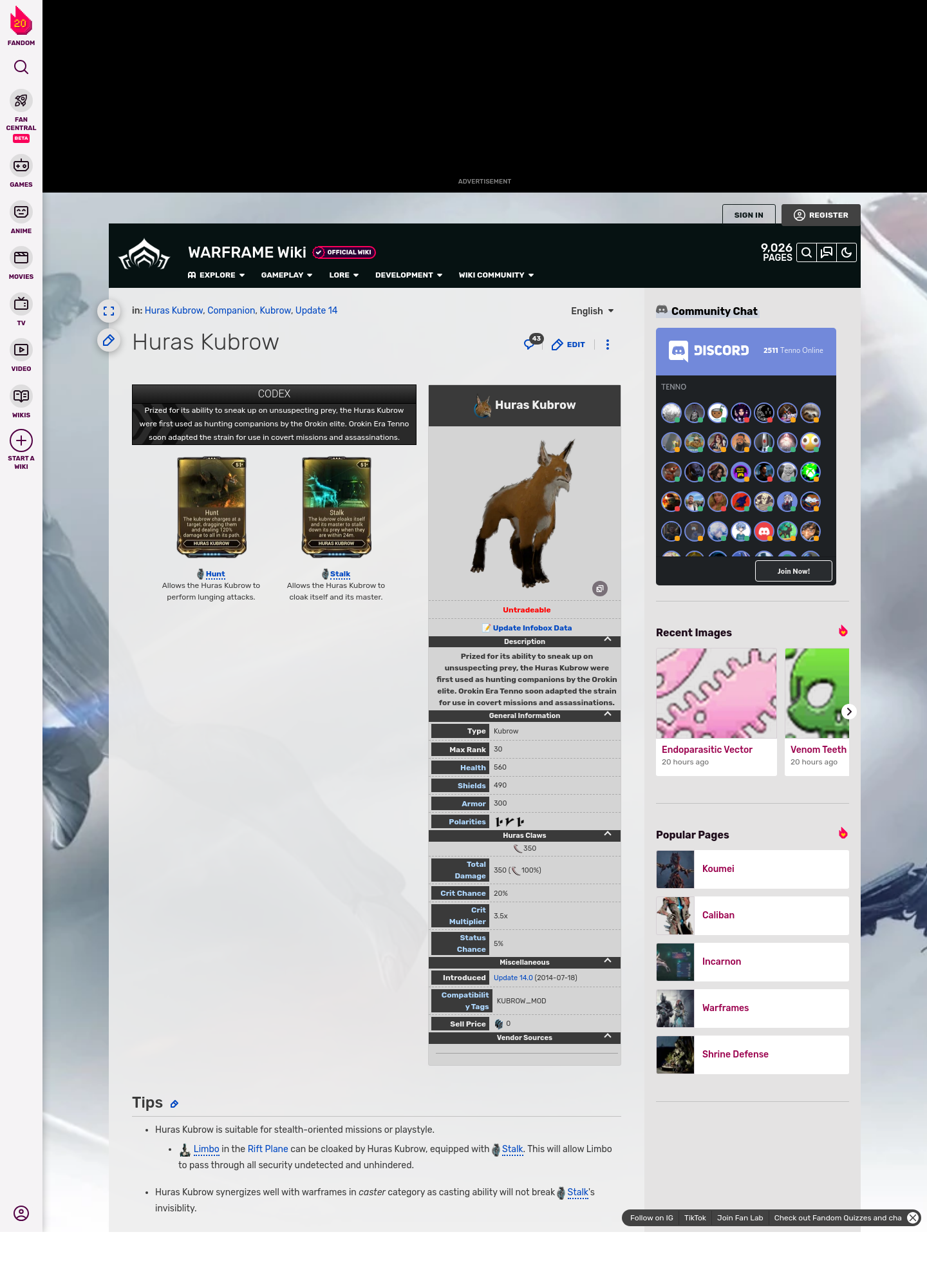927x1288 pixels.
Task: Open the Movies clapperboard icon
Action: point(21,258)
